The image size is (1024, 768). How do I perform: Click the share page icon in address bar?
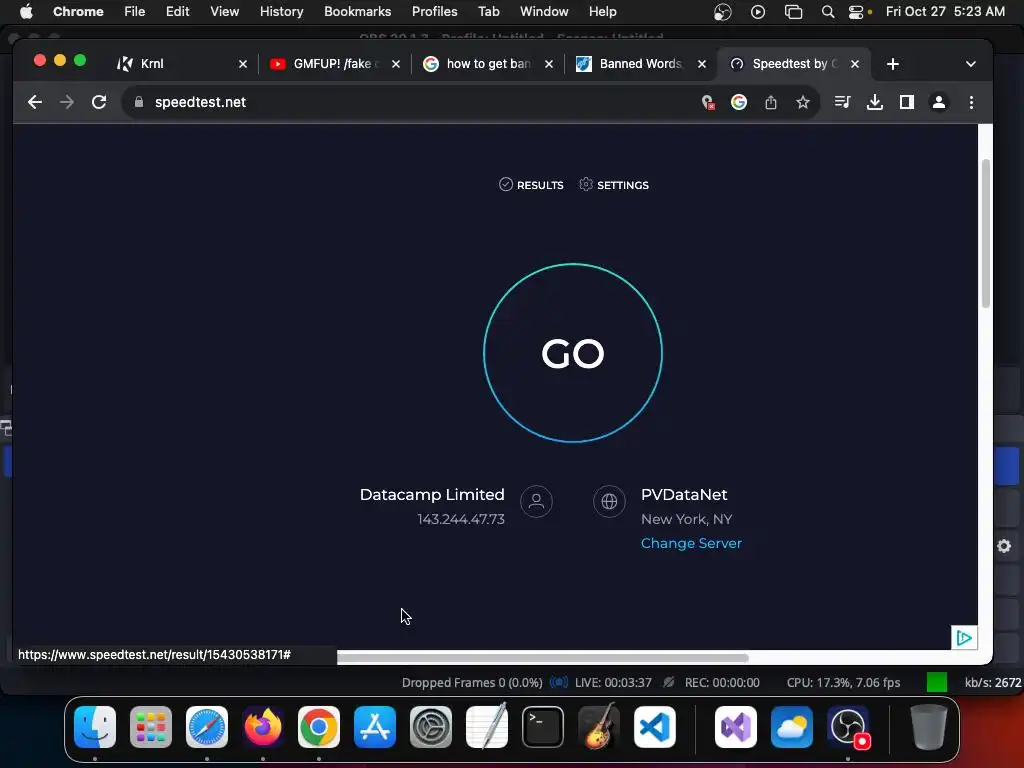[x=771, y=102]
